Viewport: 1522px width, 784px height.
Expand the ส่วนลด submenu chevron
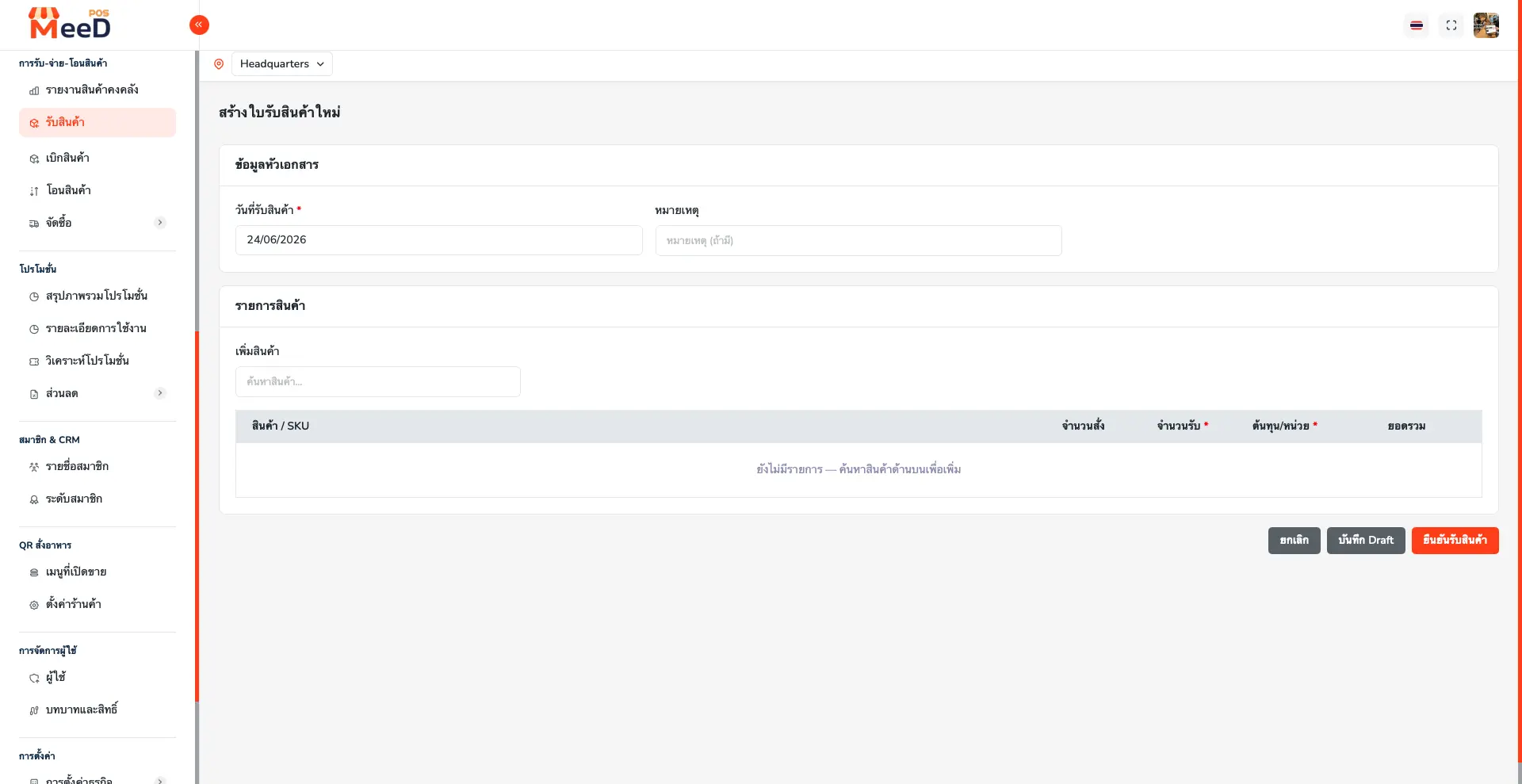(x=160, y=393)
